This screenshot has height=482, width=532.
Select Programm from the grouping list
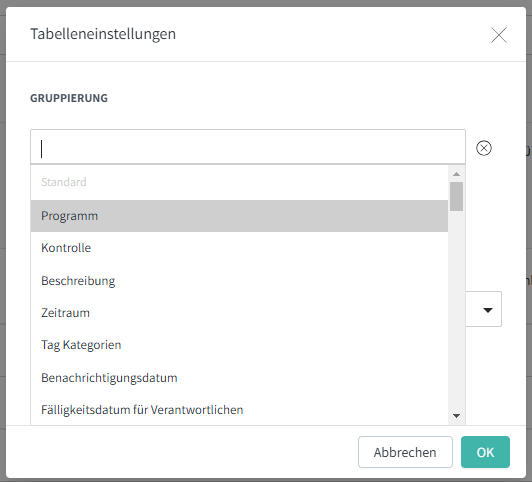pos(239,216)
